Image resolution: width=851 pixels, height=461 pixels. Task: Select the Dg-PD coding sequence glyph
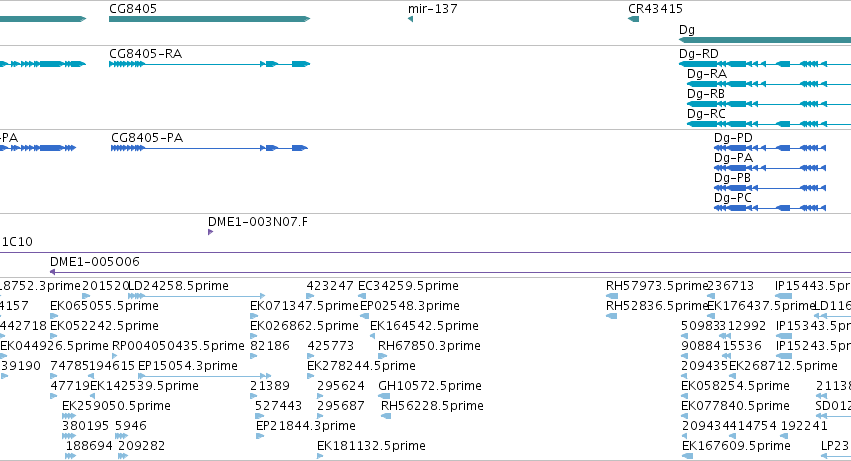coord(770,148)
